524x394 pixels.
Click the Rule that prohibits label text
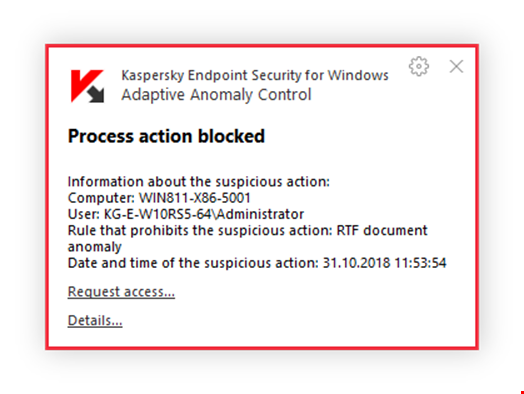200,231
